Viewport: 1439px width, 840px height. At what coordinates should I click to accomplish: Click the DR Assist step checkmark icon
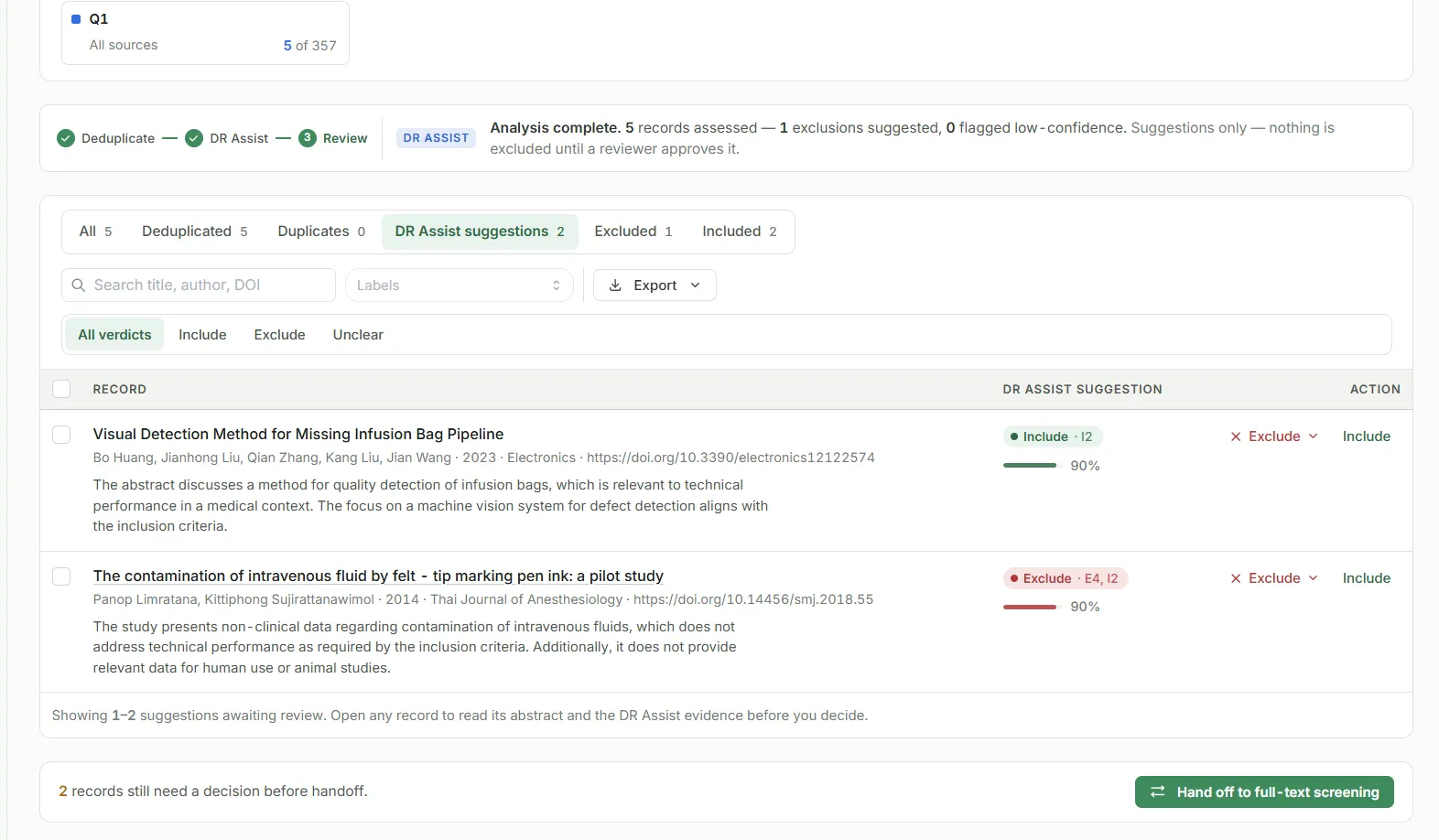tap(194, 138)
